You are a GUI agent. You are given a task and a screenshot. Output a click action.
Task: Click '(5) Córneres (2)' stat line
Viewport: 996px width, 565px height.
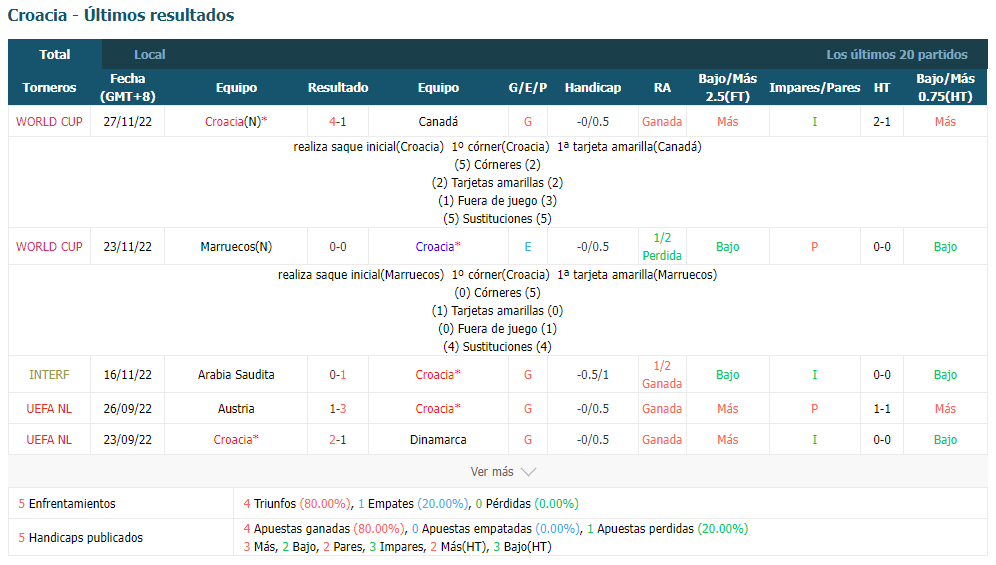[497, 165]
